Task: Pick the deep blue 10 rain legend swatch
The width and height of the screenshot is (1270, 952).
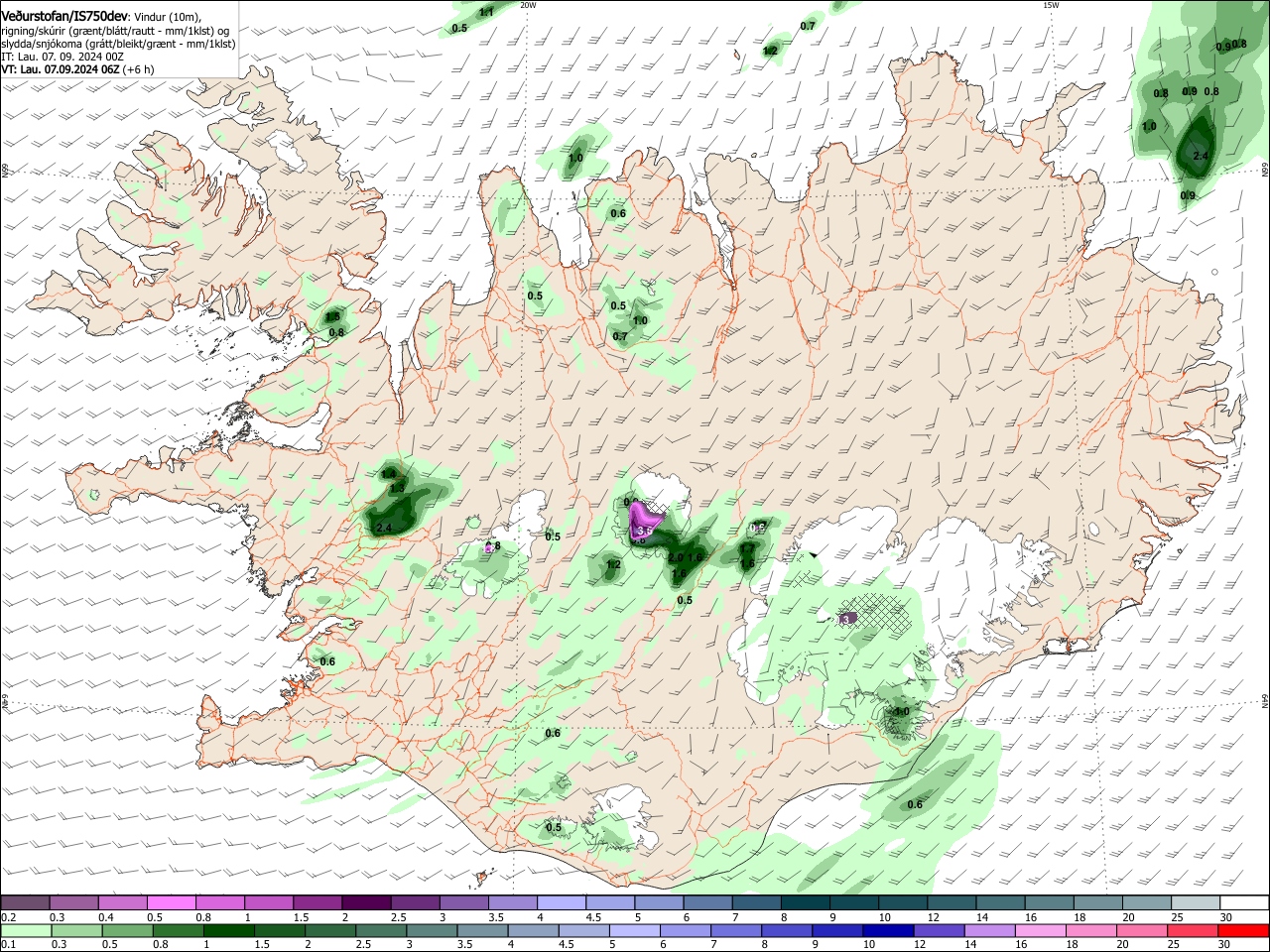Action: tap(888, 931)
